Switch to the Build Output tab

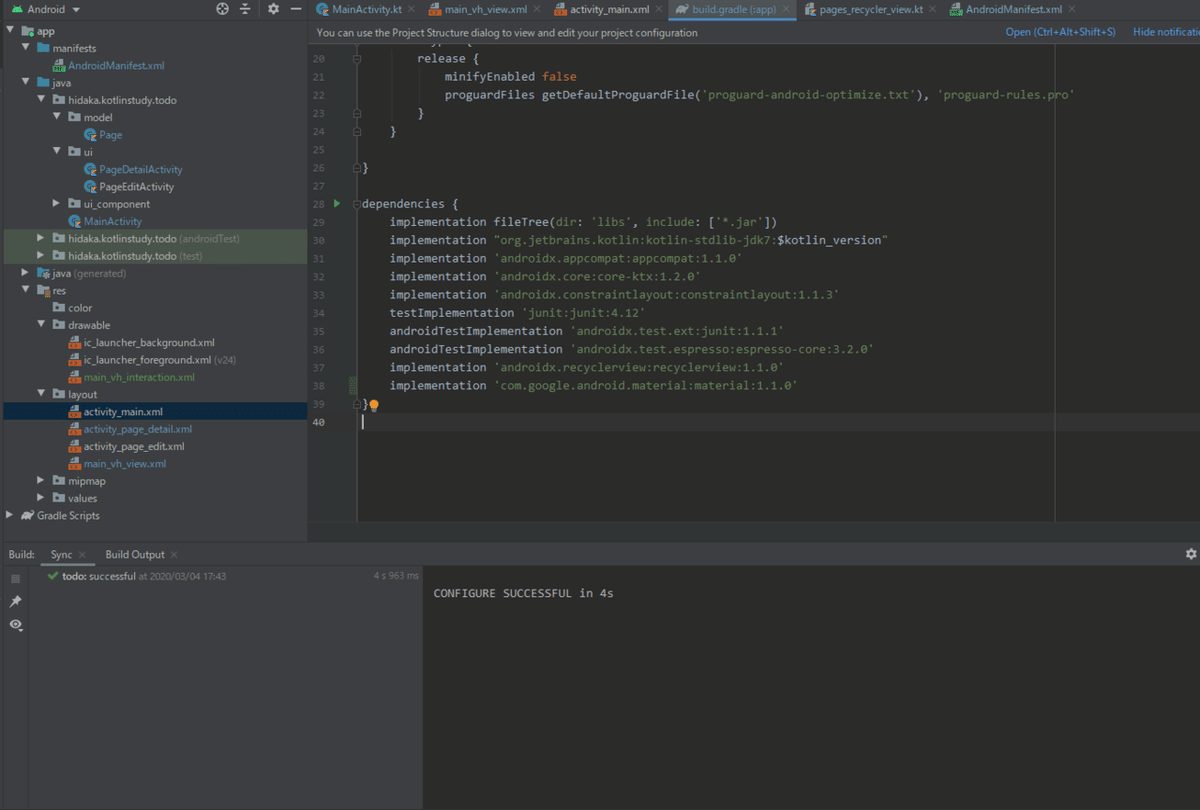135,554
